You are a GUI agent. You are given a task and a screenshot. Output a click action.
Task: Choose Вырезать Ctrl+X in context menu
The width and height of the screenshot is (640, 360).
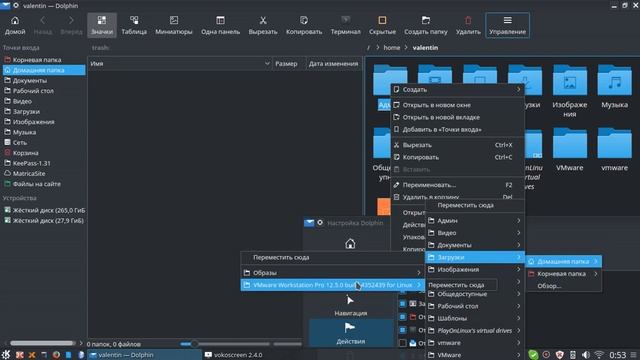[x=457, y=145]
